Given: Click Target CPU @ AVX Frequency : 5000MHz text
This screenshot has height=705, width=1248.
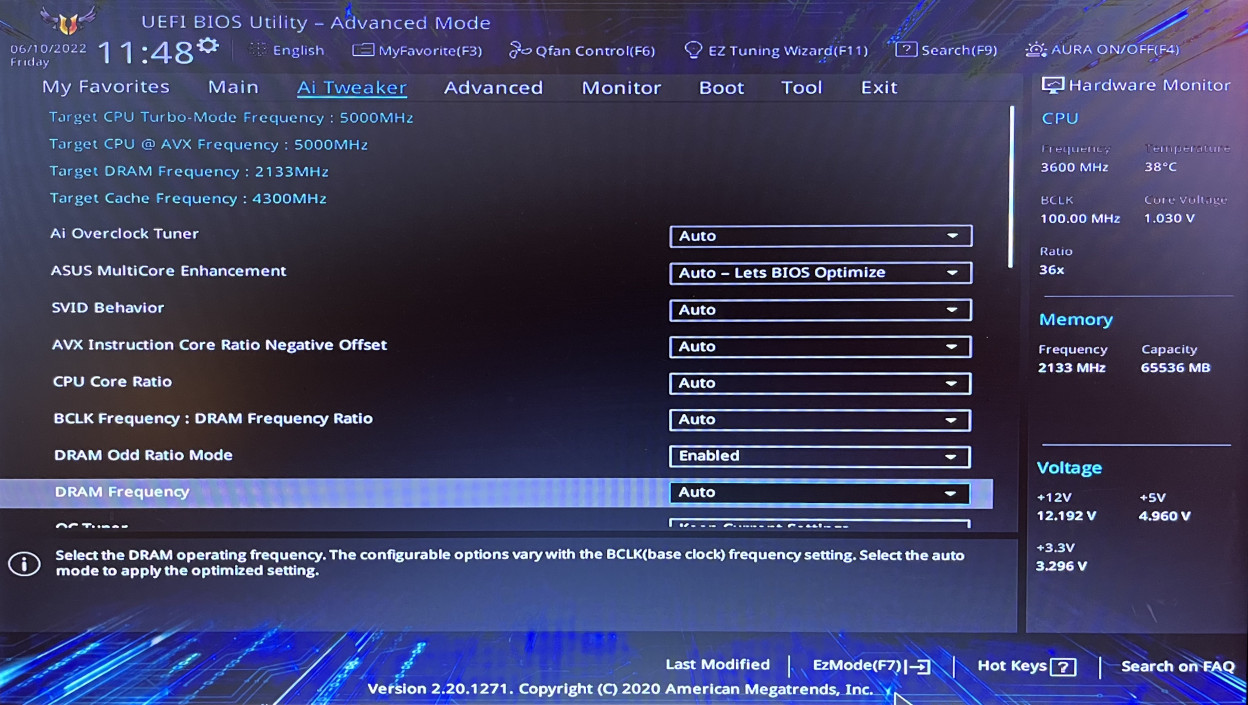Looking at the screenshot, I should pyautogui.click(x=209, y=144).
